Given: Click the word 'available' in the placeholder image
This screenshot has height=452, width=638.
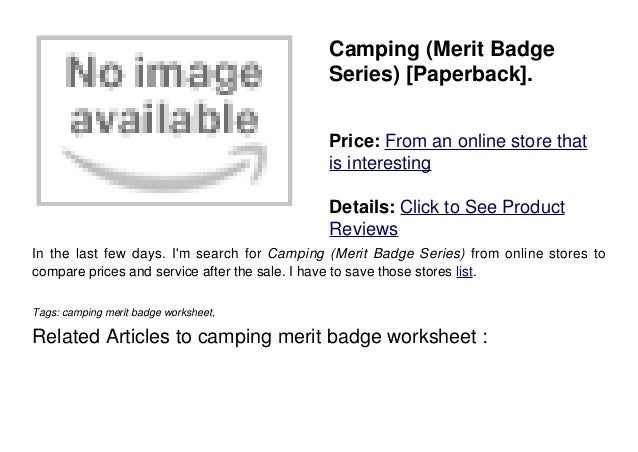Looking at the screenshot, I should [164, 118].
